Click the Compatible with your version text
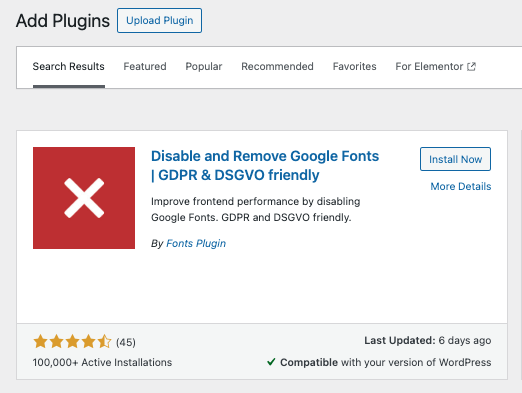This screenshot has width=522, height=393. (x=386, y=362)
